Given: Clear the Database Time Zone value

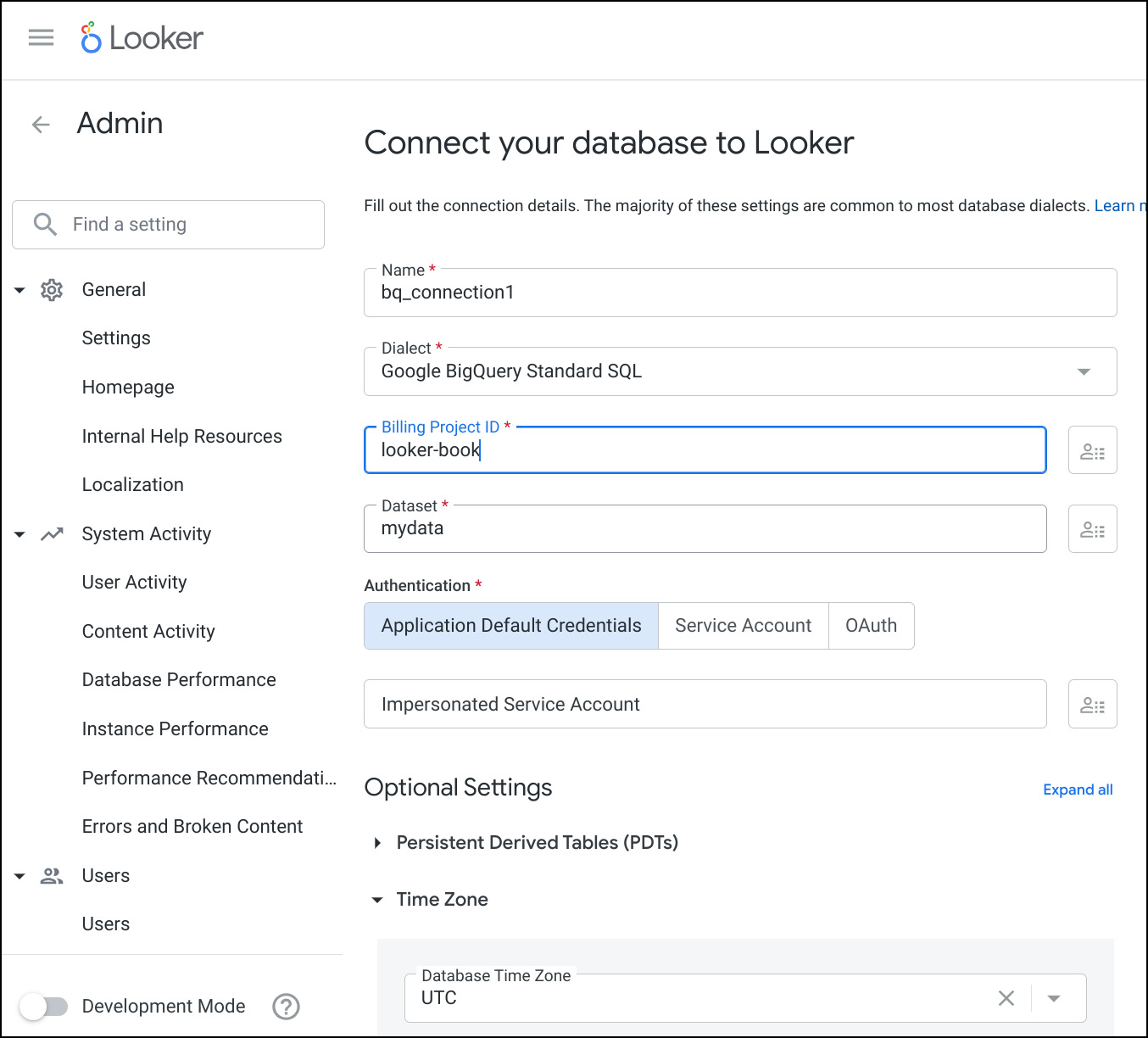Looking at the screenshot, I should pos(1006,998).
